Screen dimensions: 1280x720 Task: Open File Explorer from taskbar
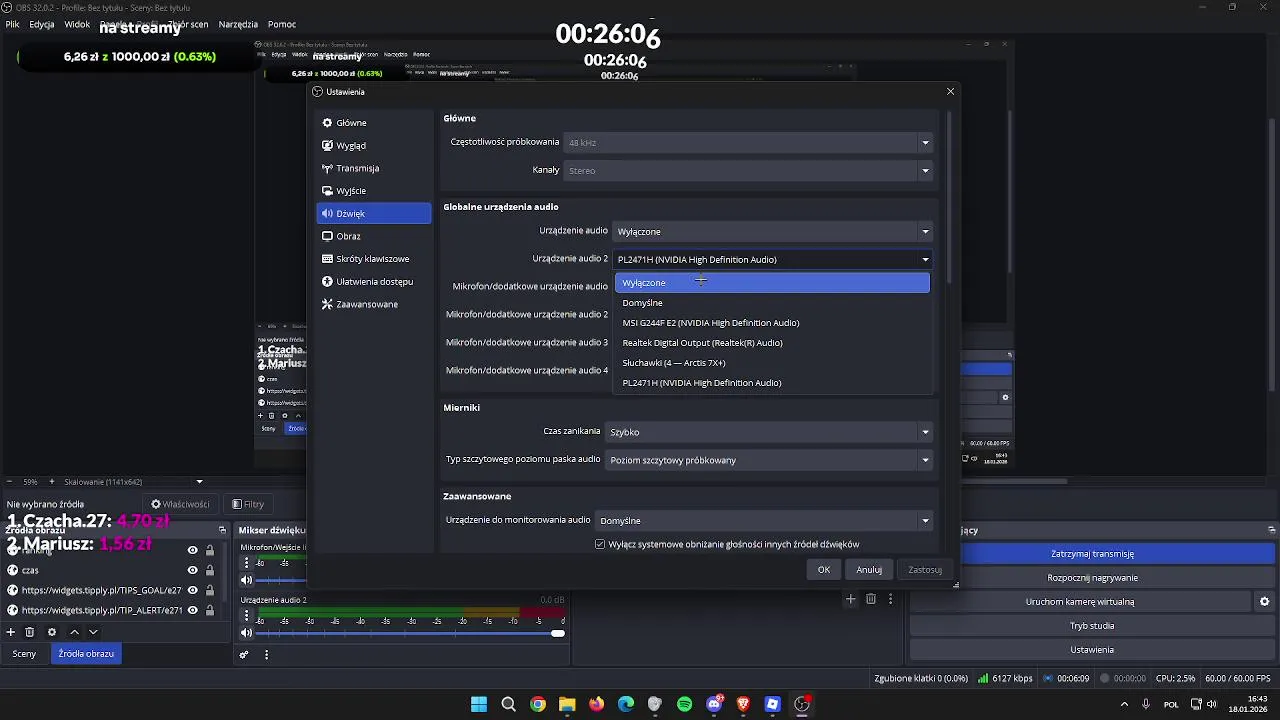(567, 704)
